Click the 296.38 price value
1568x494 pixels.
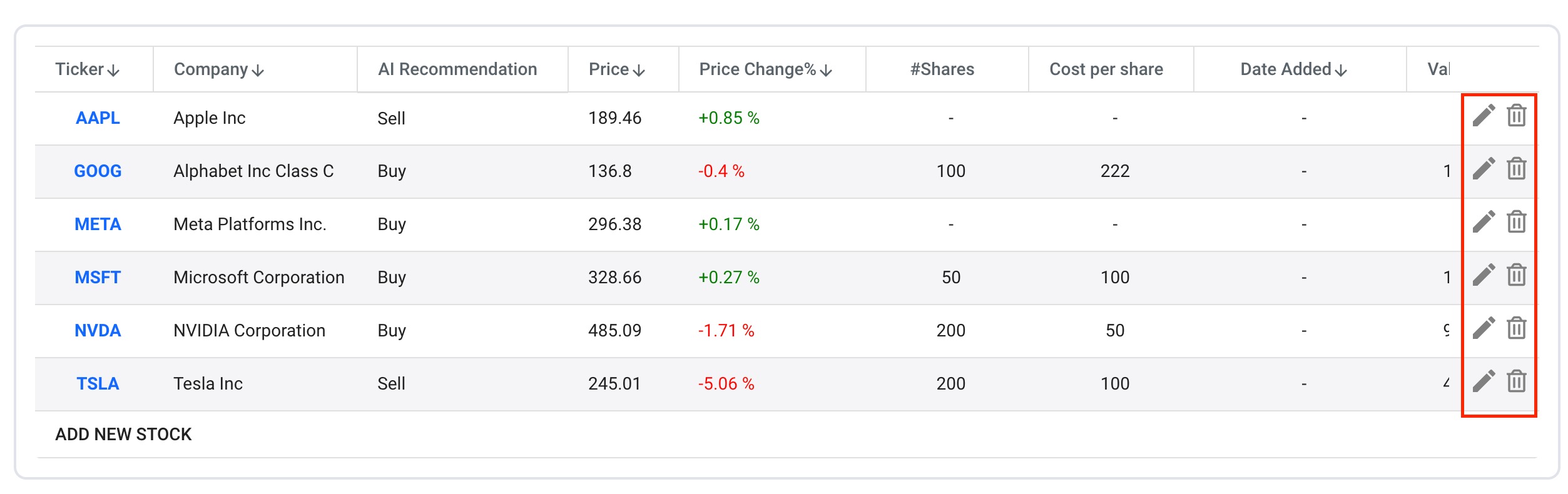pyautogui.click(x=615, y=224)
